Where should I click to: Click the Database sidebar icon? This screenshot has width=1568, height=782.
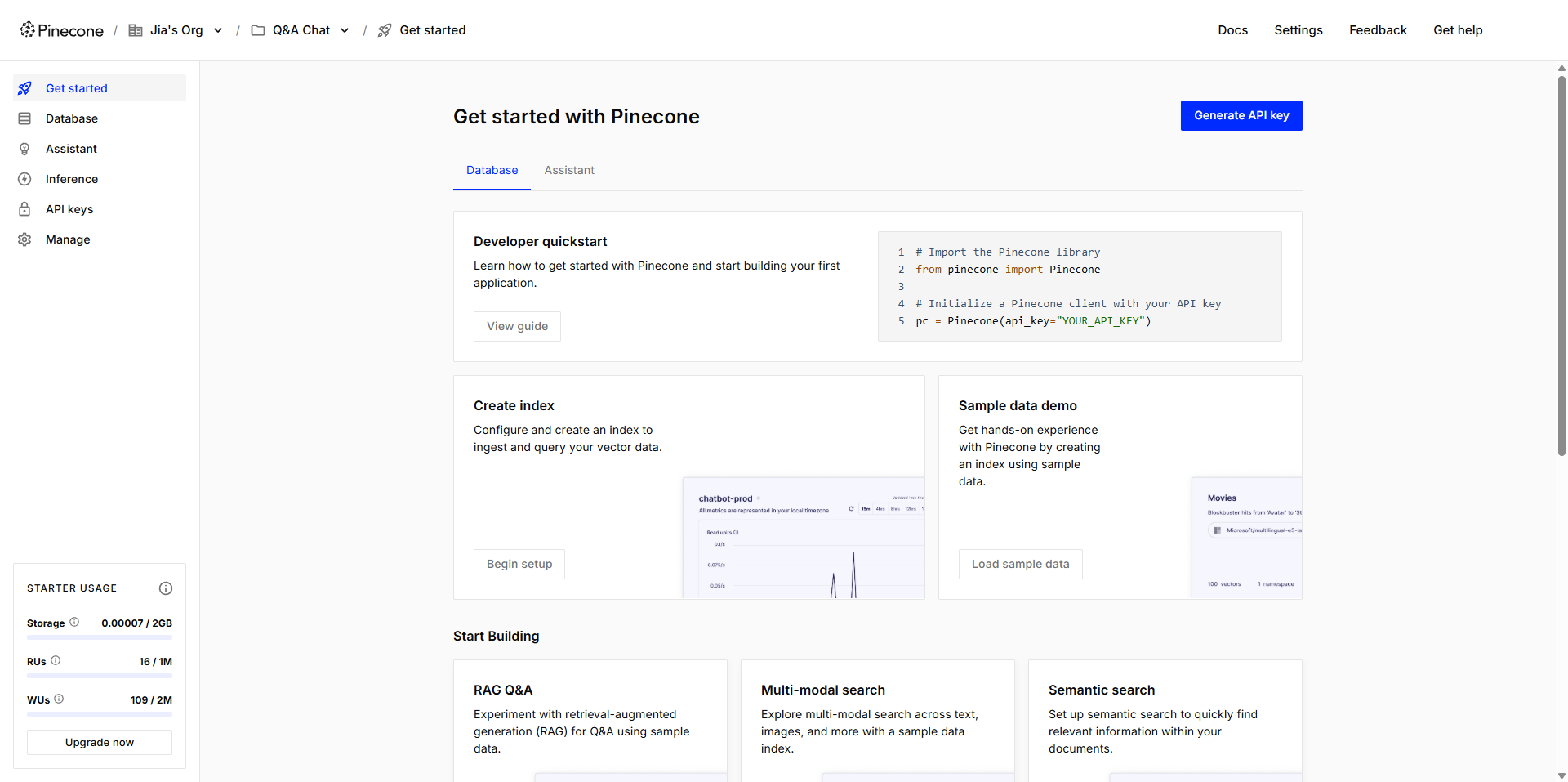[24, 118]
